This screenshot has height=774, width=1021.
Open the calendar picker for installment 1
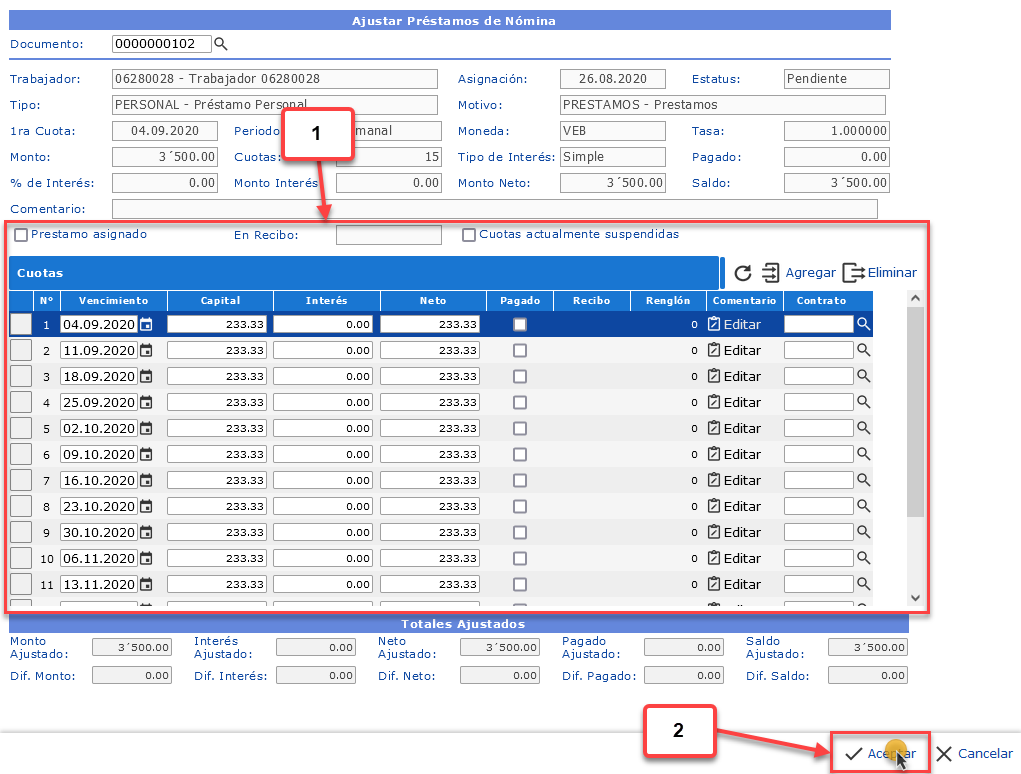click(146, 325)
